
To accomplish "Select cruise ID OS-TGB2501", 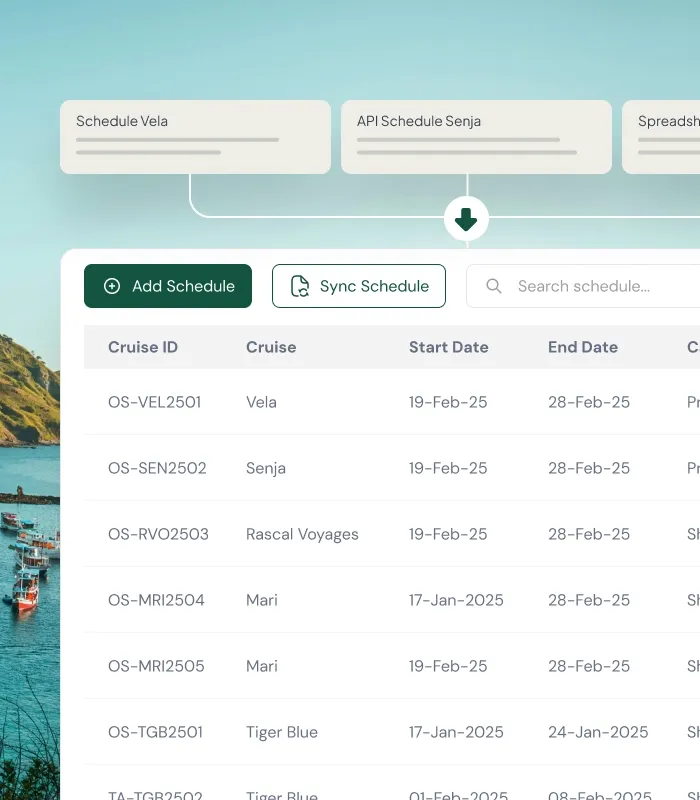I will click(x=155, y=732).
